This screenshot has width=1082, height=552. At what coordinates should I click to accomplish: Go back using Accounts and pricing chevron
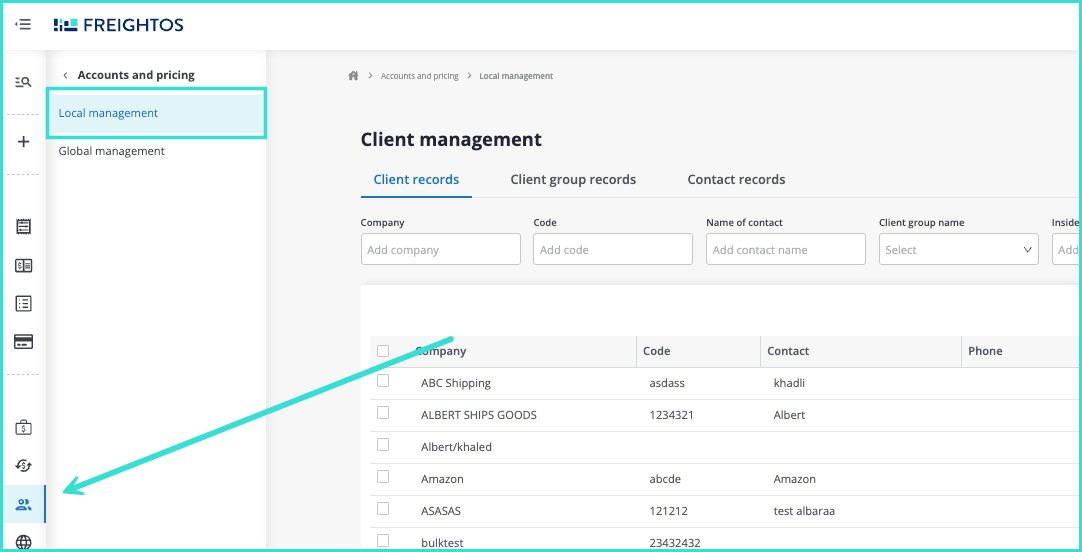click(66, 75)
